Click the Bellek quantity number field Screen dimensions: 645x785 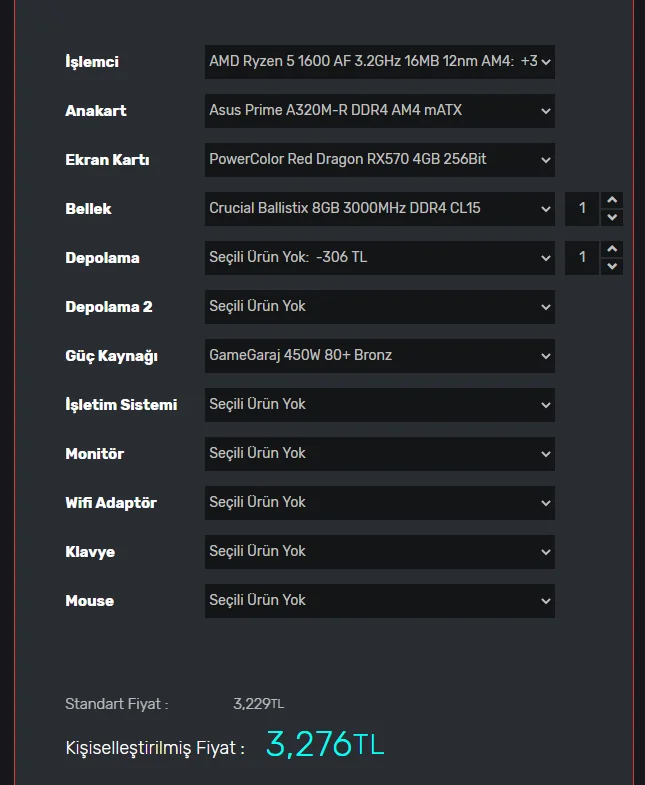click(583, 208)
